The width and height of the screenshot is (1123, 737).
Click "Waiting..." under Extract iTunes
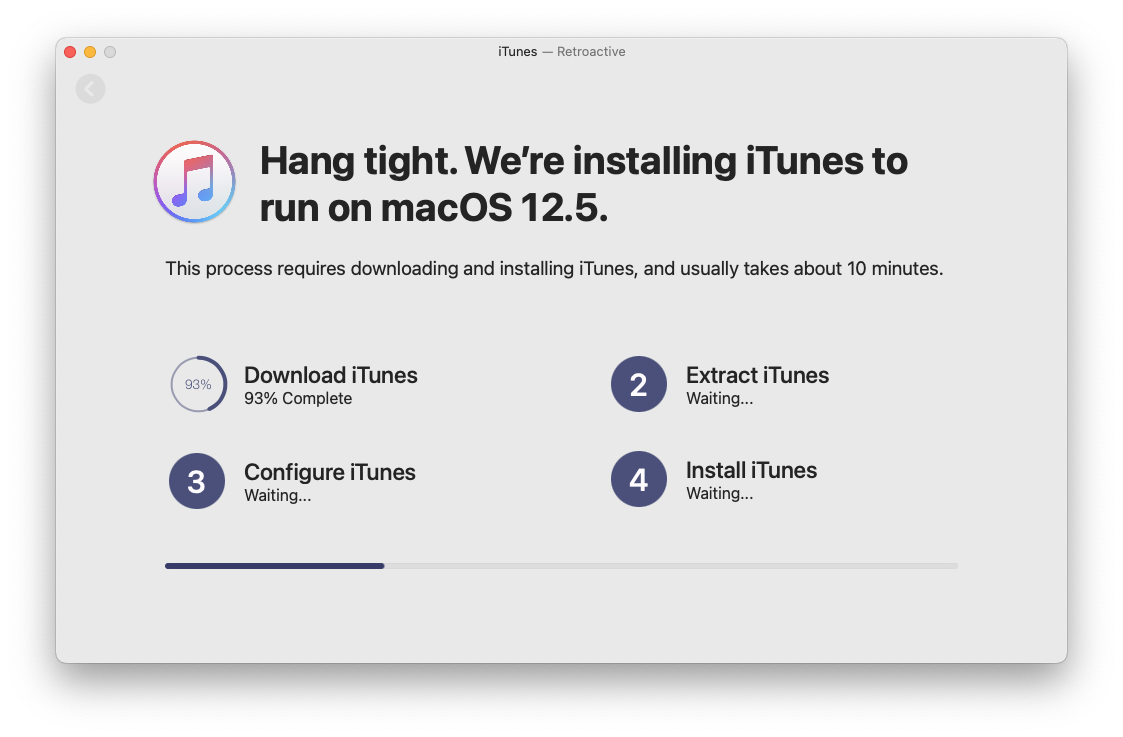(x=720, y=398)
